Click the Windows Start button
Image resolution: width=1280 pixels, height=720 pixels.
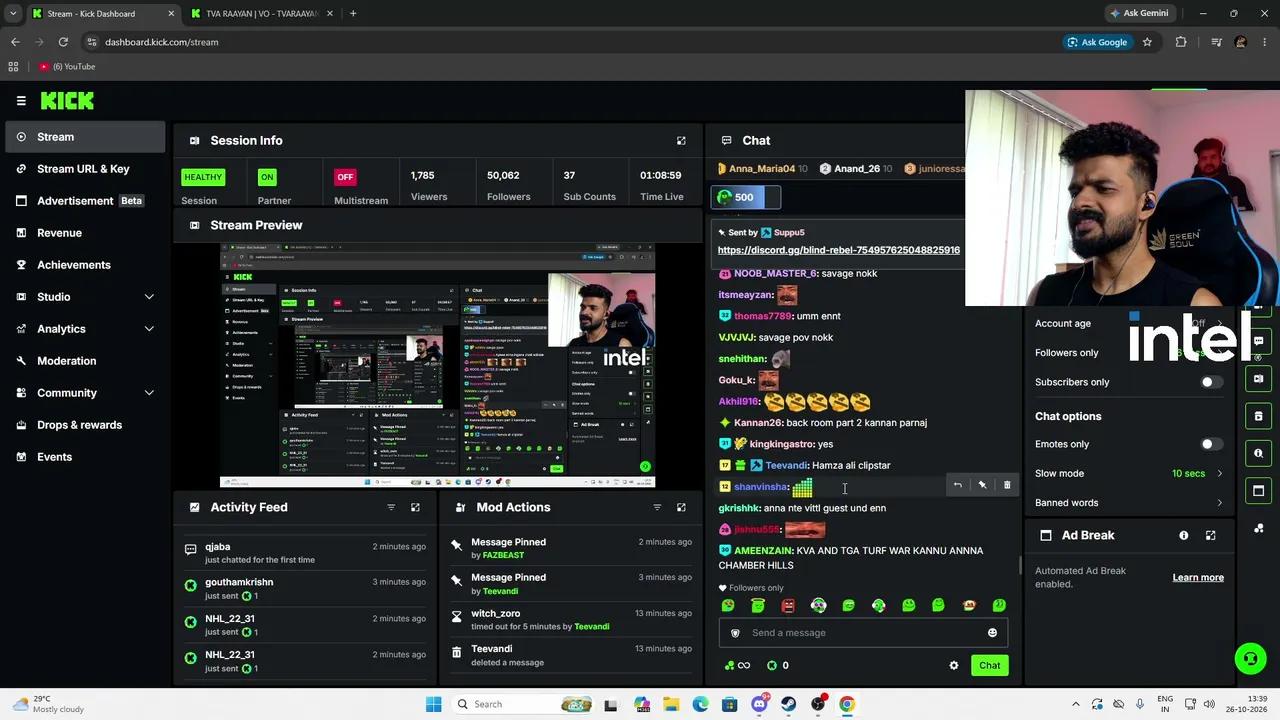tap(433, 704)
